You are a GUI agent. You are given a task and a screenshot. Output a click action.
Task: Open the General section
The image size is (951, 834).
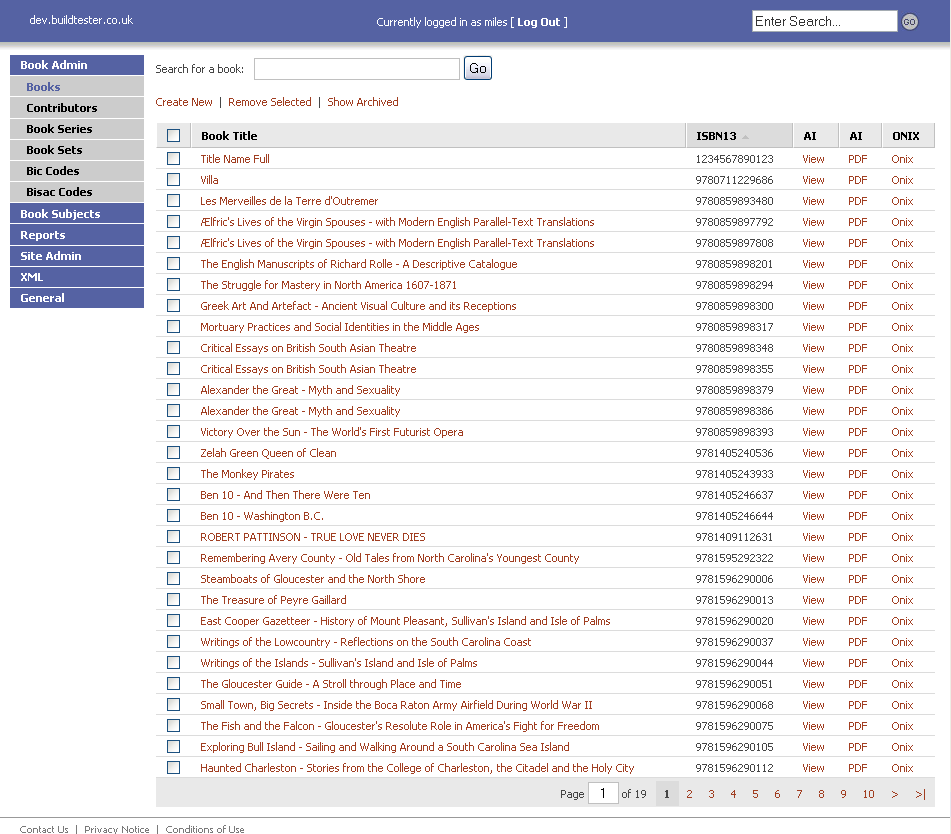tap(77, 298)
